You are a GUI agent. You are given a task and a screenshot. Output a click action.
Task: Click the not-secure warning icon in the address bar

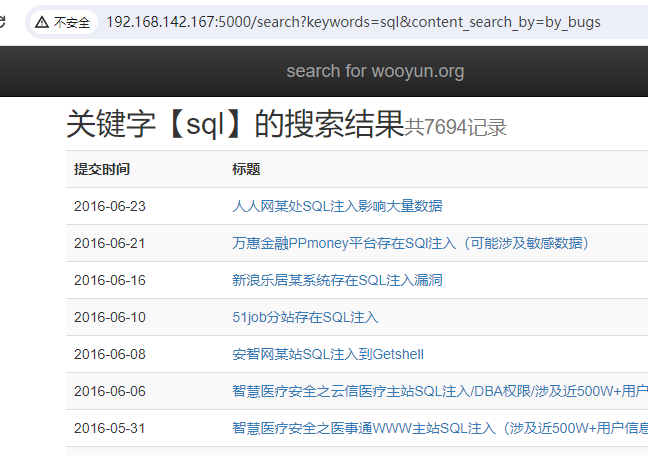coord(42,22)
